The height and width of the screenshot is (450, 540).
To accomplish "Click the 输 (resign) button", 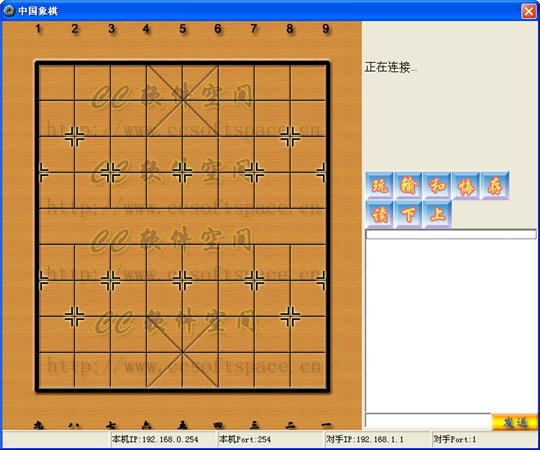I will [x=408, y=186].
